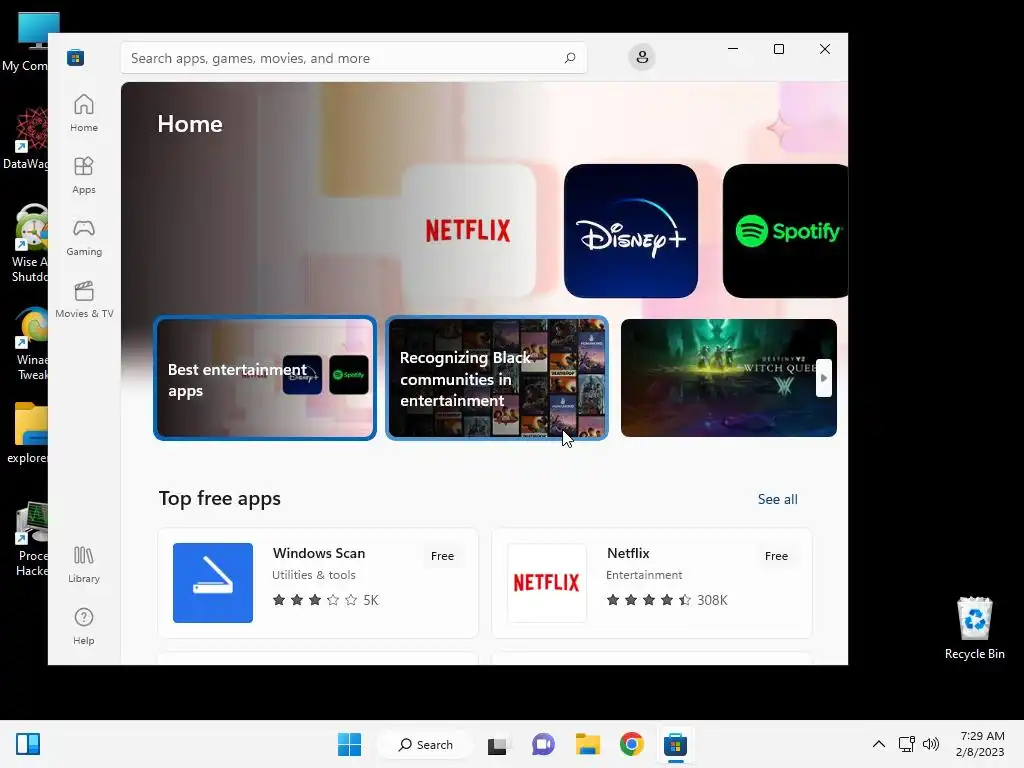Select Recycle Bin on desktop
This screenshot has height=768, width=1024.
coord(974,628)
